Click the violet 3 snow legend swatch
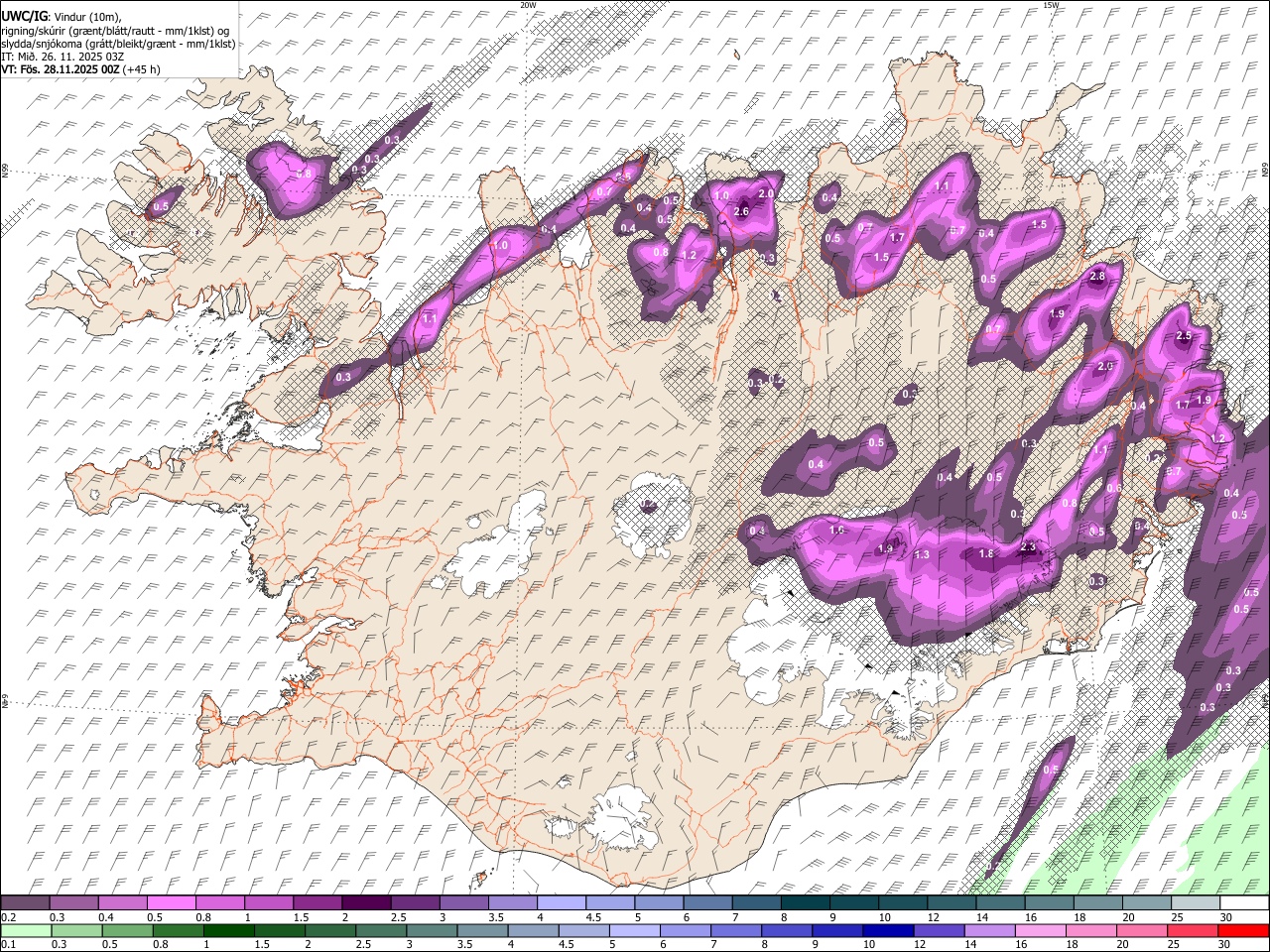 point(462,903)
